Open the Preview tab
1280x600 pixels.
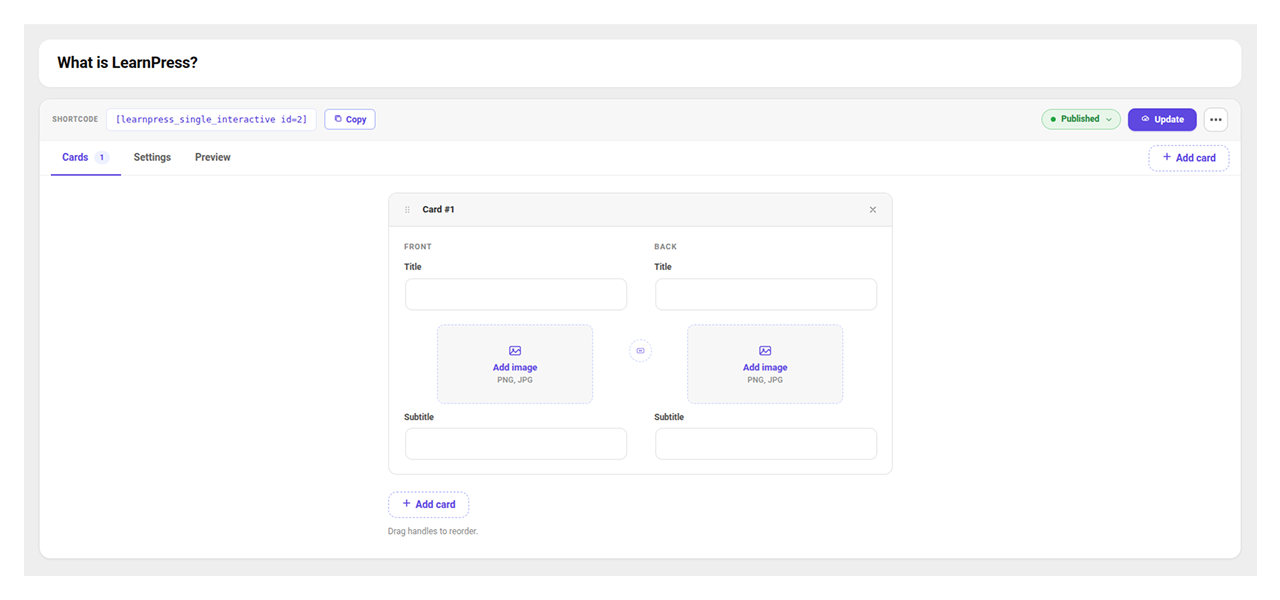pos(213,158)
